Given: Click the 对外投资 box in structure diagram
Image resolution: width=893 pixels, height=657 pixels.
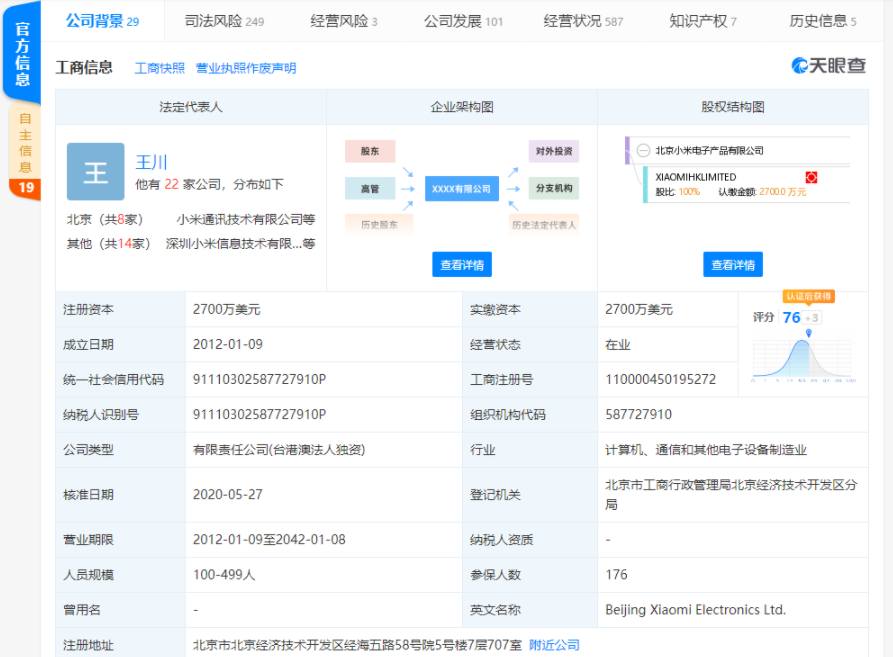Looking at the screenshot, I should 553,151.
